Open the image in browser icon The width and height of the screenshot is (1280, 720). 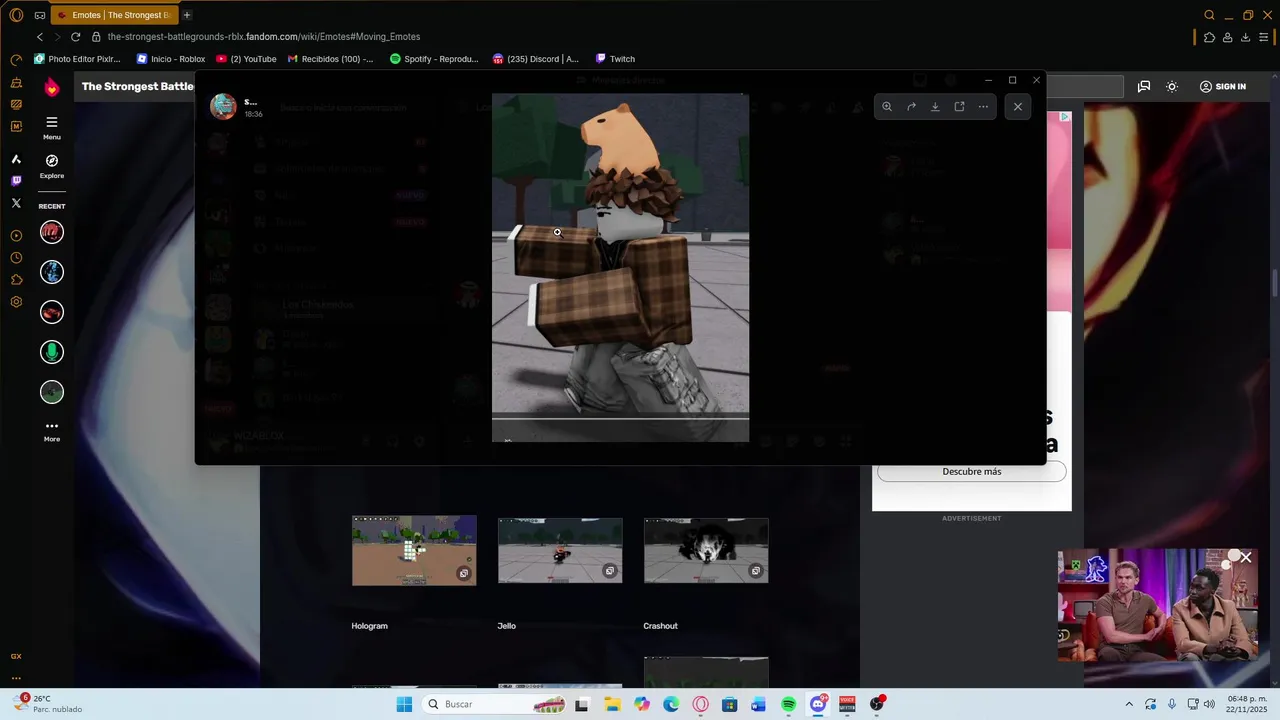(x=959, y=106)
